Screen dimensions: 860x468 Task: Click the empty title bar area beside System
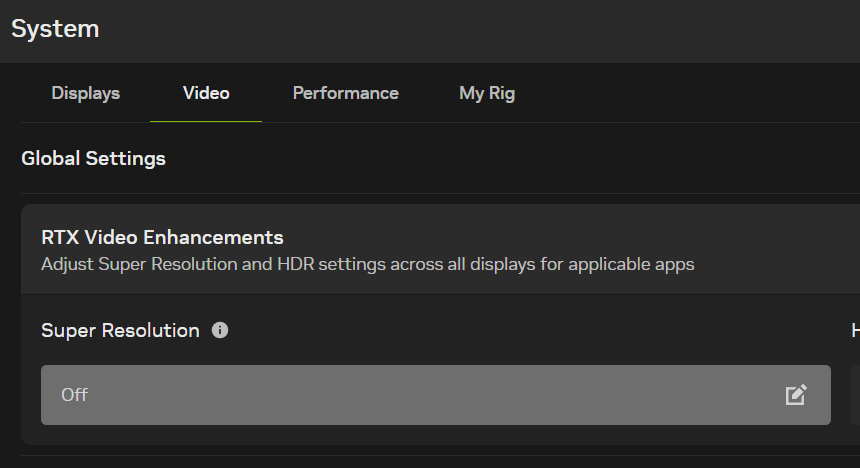480,29
